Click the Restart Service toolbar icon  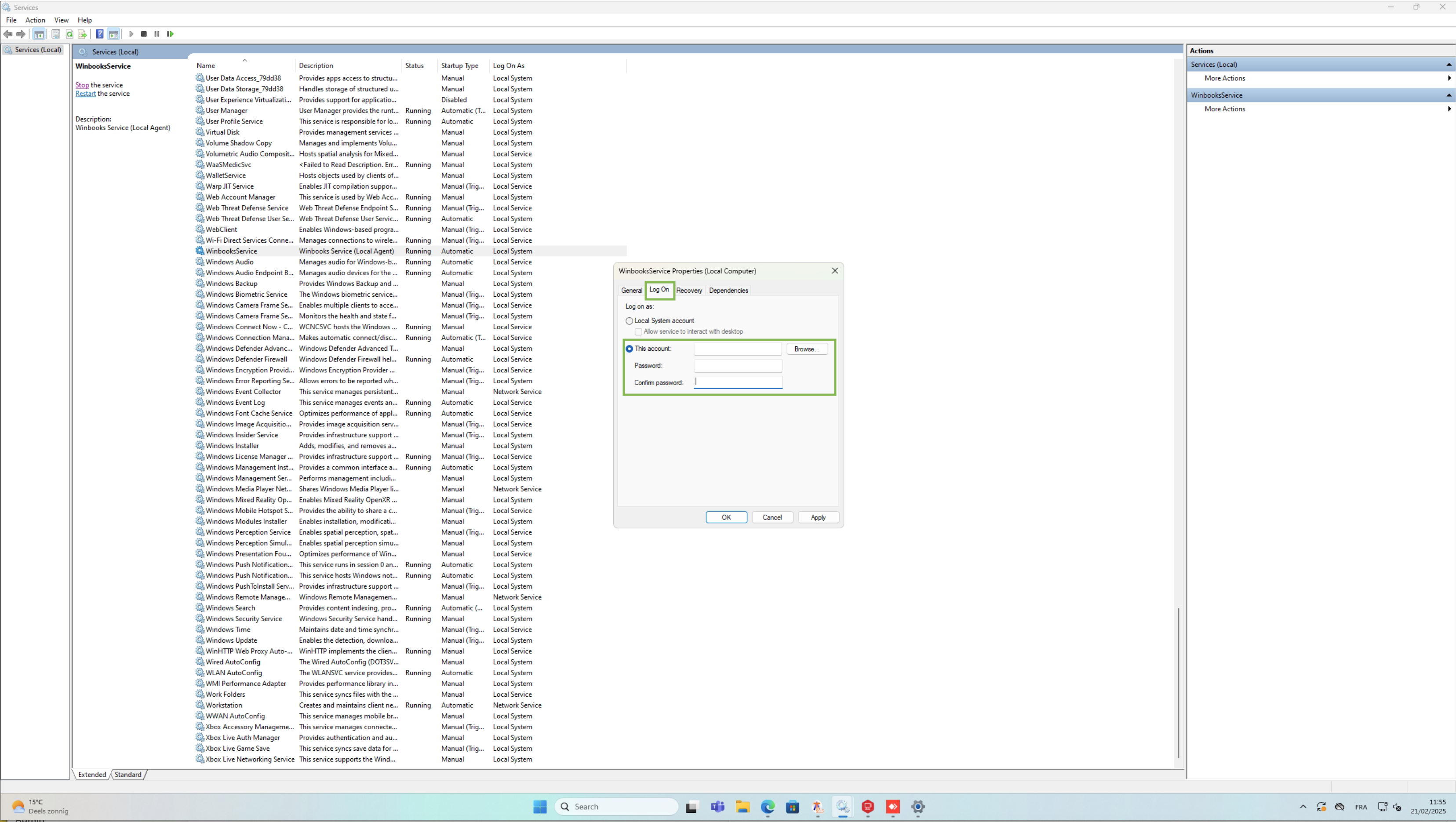pos(170,34)
